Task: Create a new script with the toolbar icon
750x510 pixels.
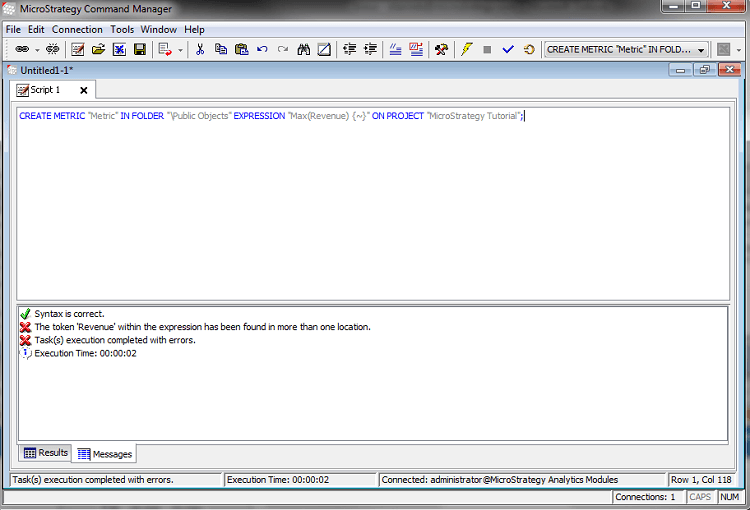Action: click(x=77, y=49)
